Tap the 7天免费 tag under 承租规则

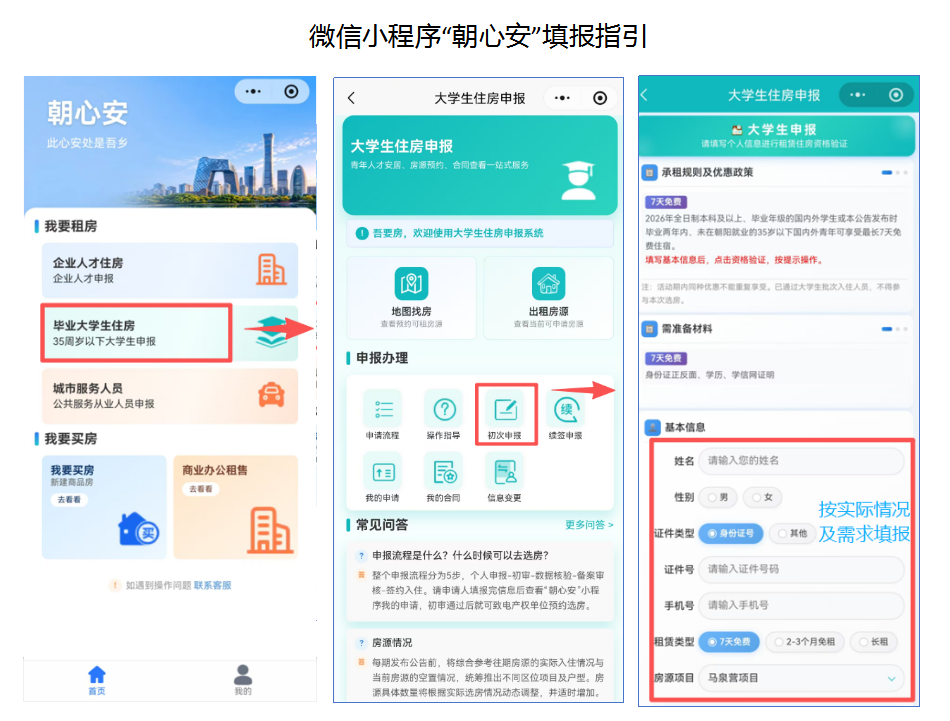coord(665,202)
